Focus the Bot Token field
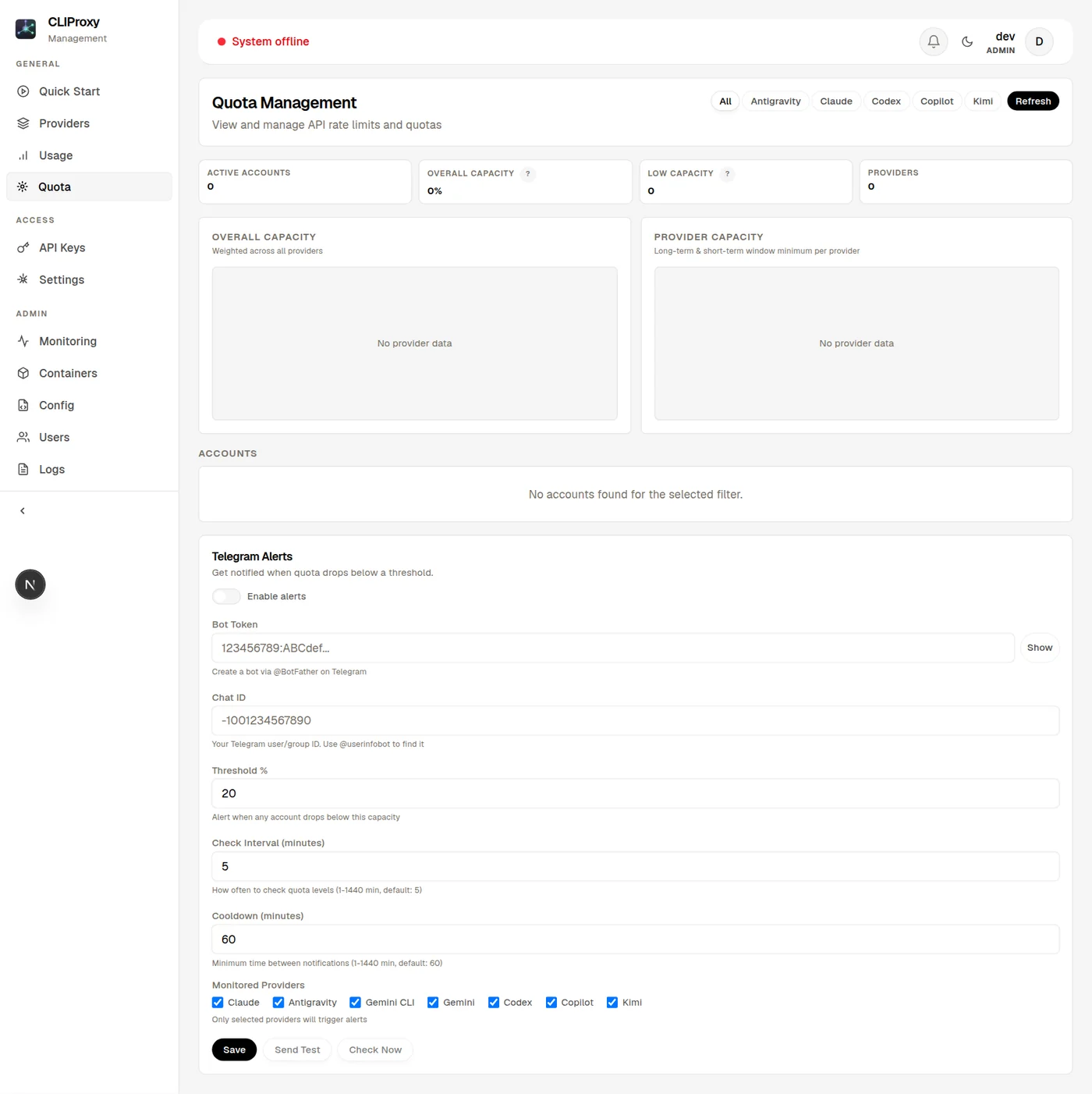 pos(613,648)
